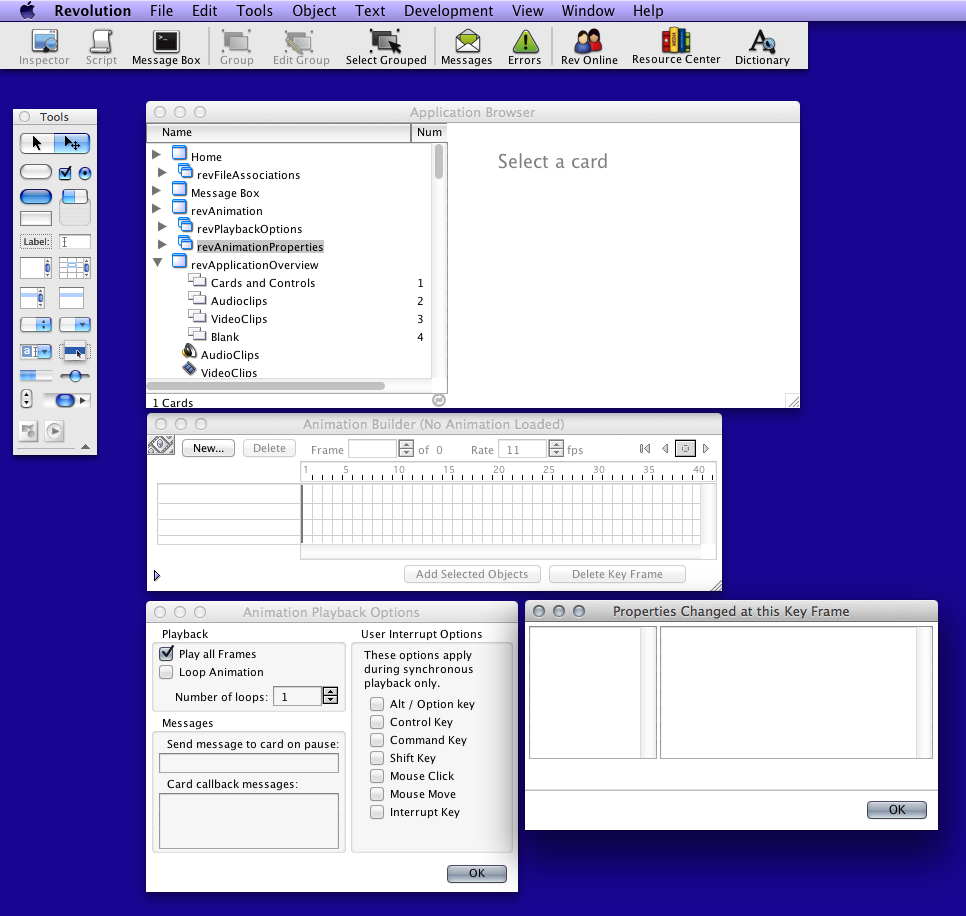Open the Apple menu
Viewport: 966px width, 916px height.
click(28, 10)
